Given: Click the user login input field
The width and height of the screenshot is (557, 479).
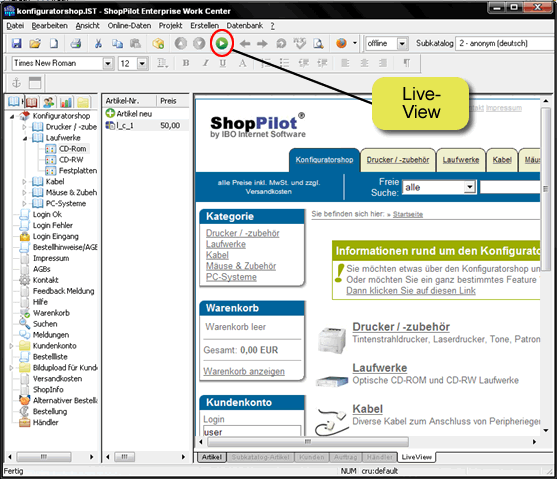Looking at the screenshot, I should [x=252, y=431].
